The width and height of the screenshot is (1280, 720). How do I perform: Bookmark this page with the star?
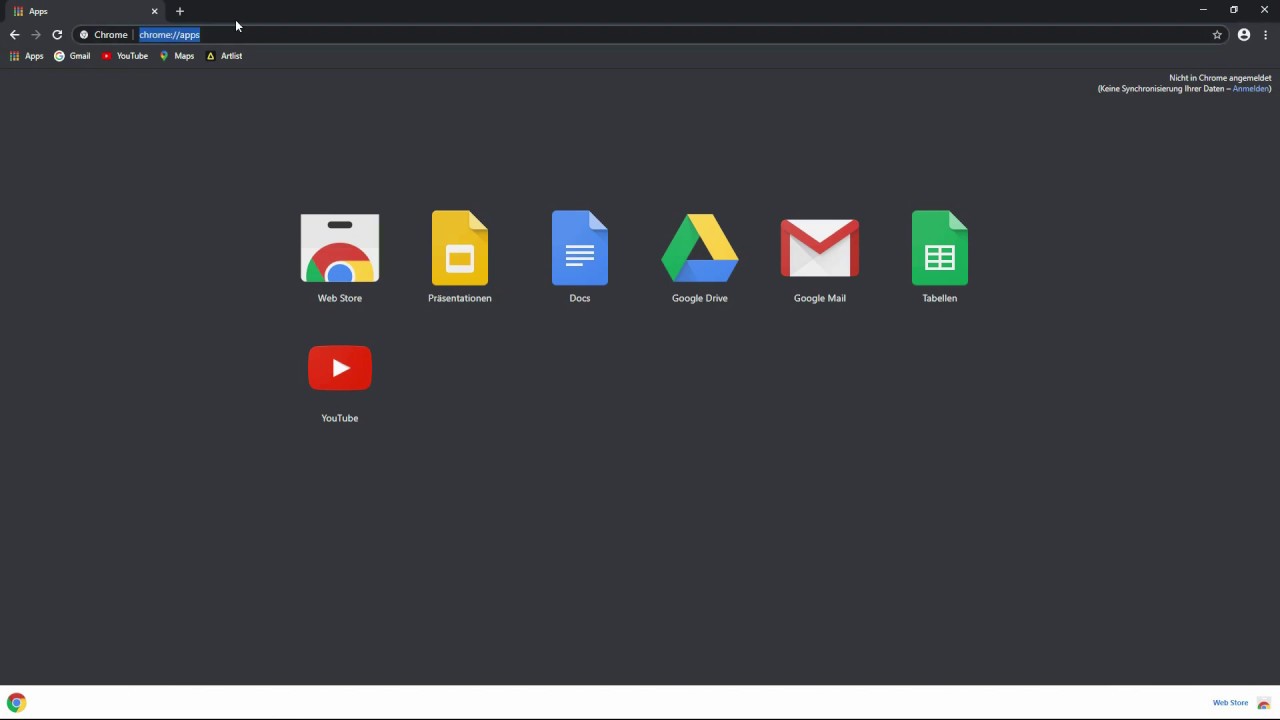[x=1217, y=35]
